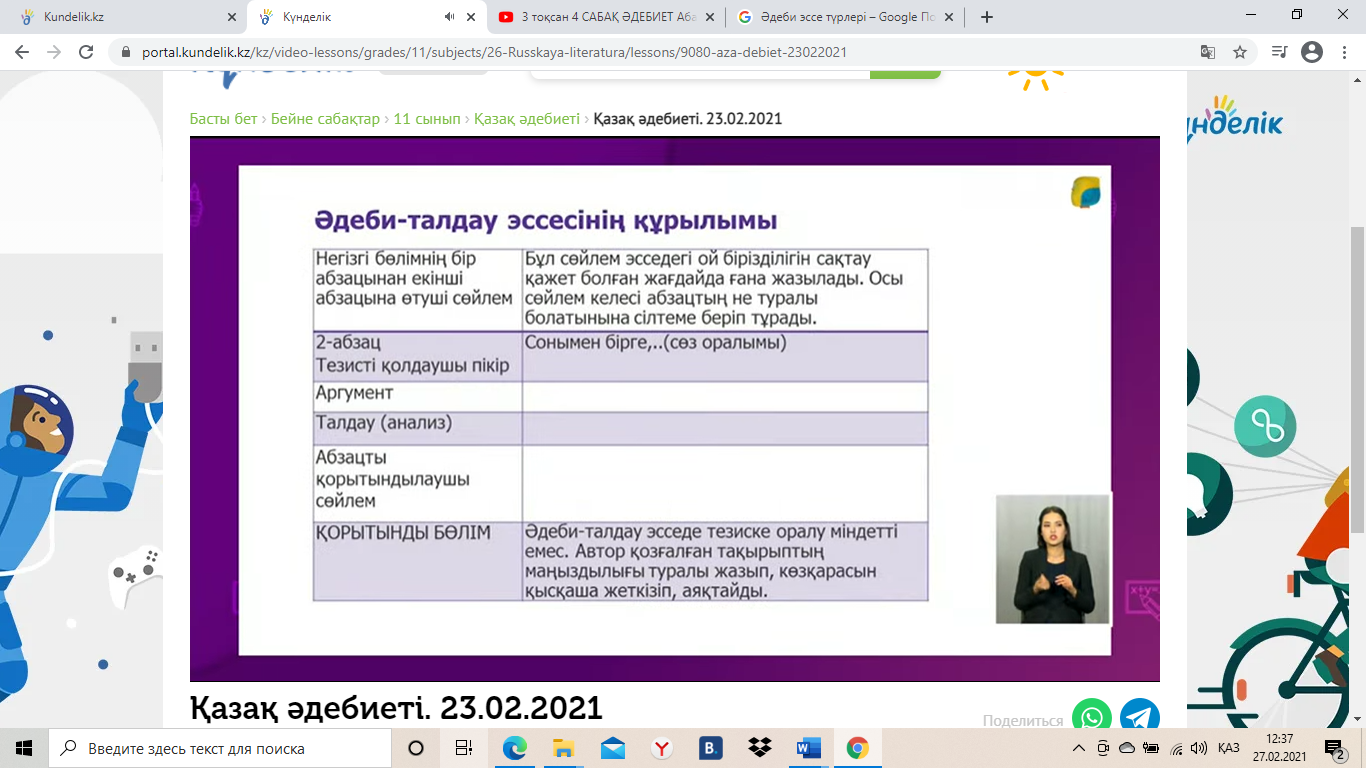The width and height of the screenshot is (1366, 768).
Task: Open Word from the taskbar
Action: pos(808,748)
